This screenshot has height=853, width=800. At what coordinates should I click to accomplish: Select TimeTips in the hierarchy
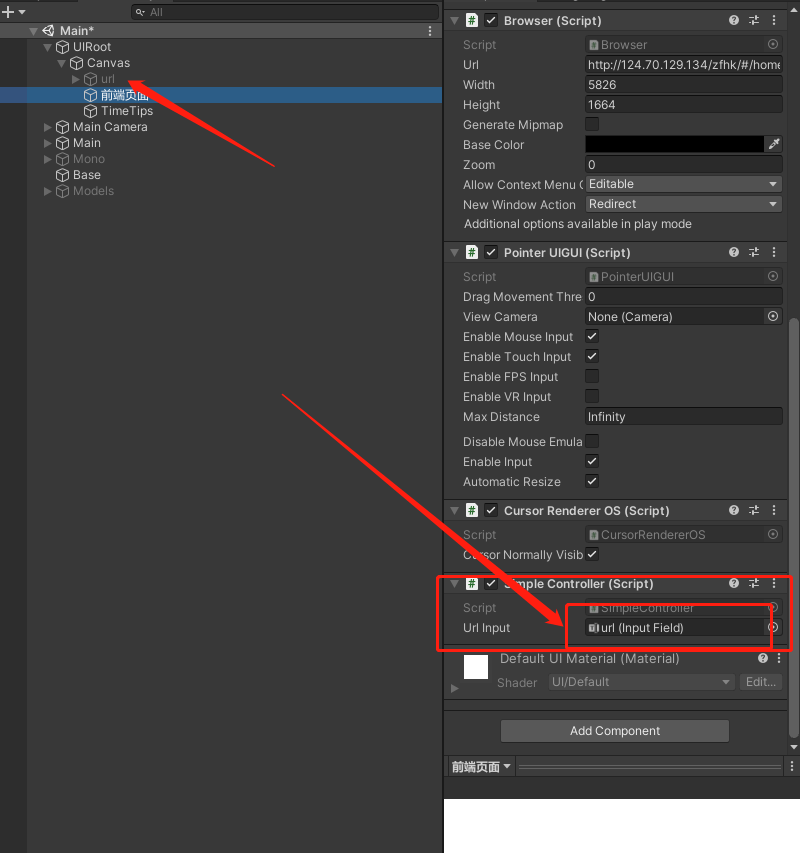127,111
